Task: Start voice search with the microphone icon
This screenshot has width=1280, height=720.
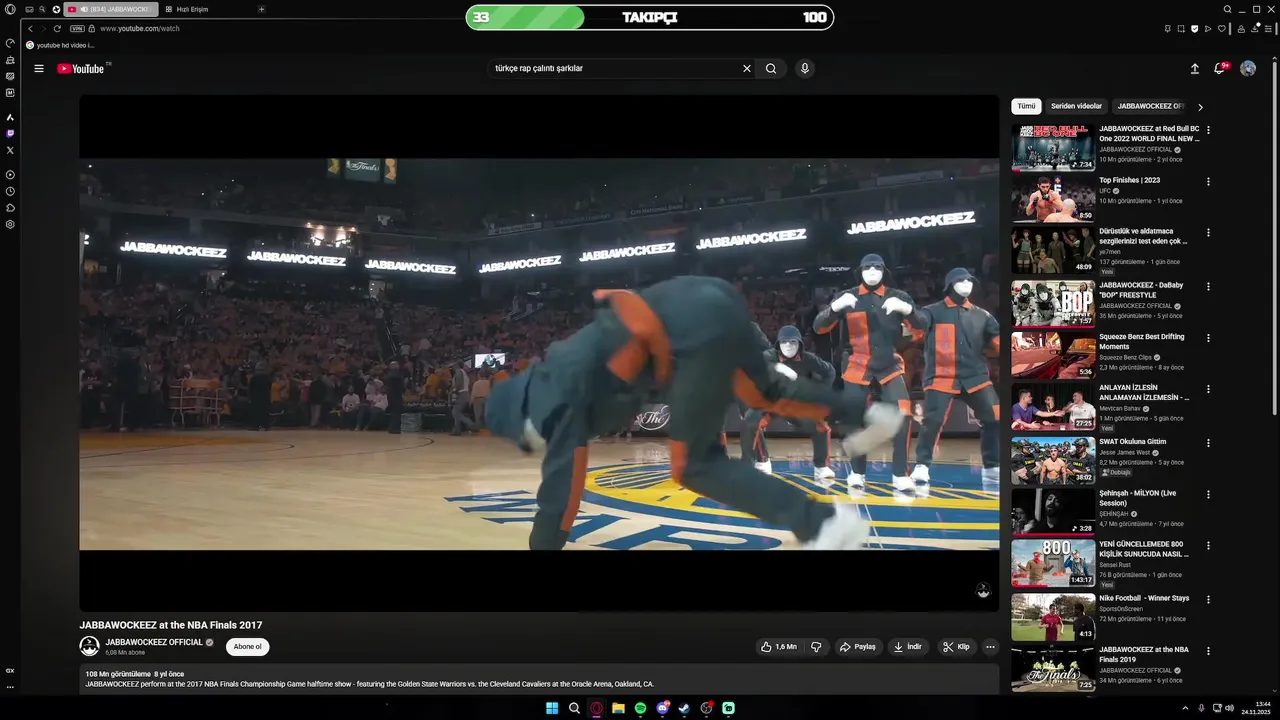Action: [804, 69]
